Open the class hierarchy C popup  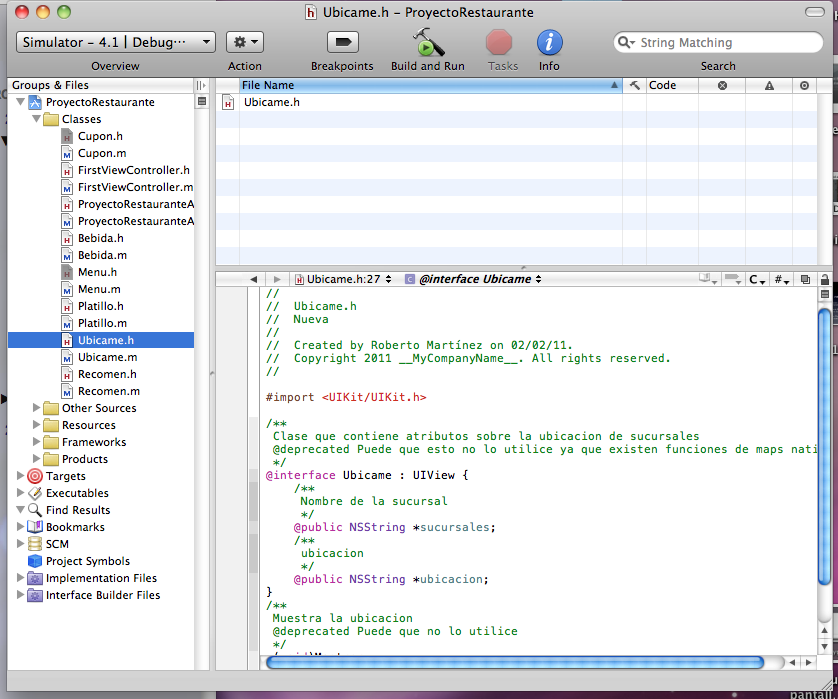[x=757, y=279]
